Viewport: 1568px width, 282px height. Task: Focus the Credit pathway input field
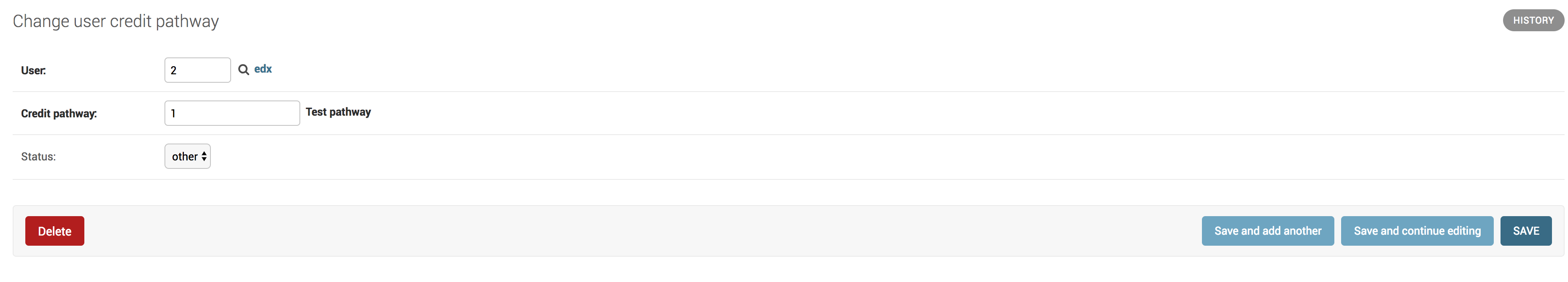click(x=232, y=113)
